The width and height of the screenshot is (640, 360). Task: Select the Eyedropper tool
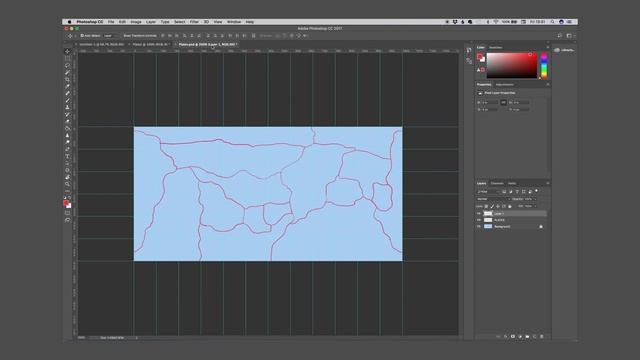67,86
